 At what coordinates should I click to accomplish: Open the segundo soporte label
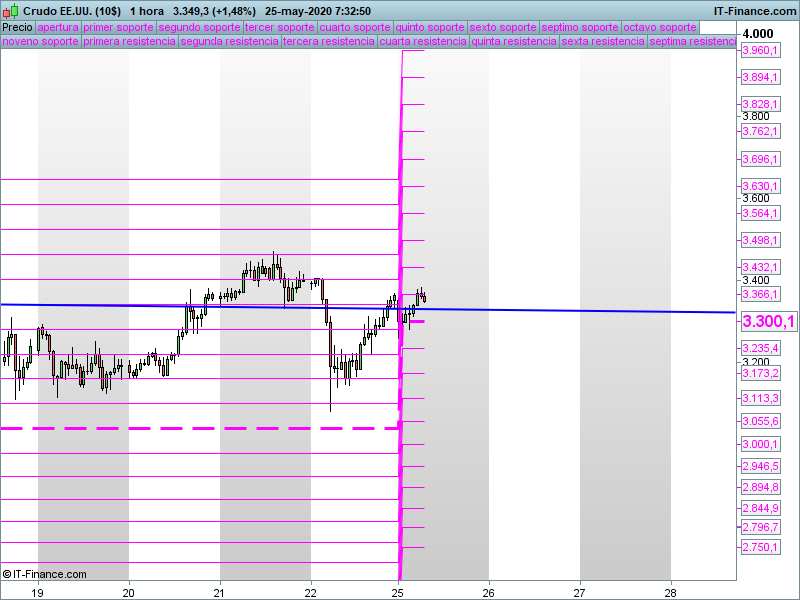pos(199,28)
